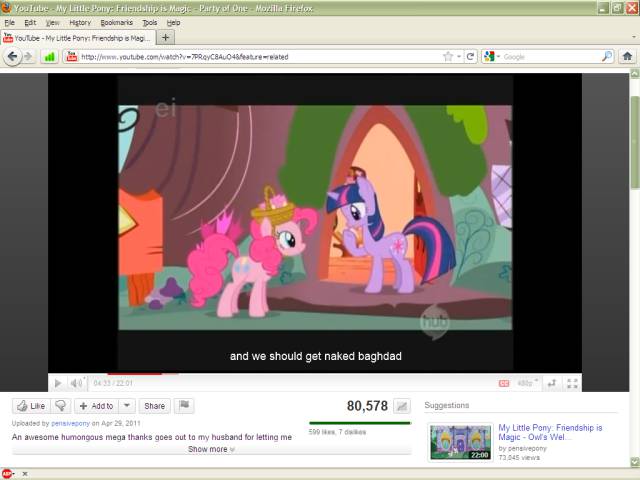Click the YouTube site icon in address bar
640x480 pixels.
point(72,56)
